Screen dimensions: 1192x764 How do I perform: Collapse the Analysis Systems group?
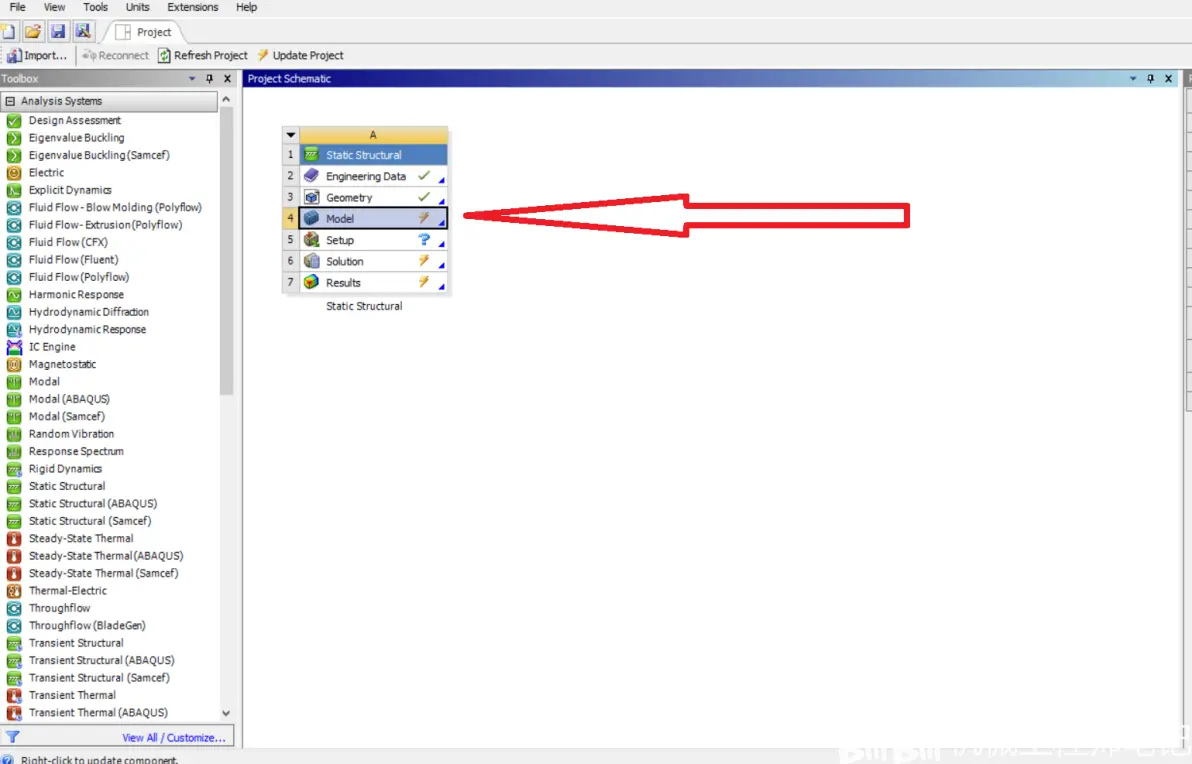coord(10,101)
